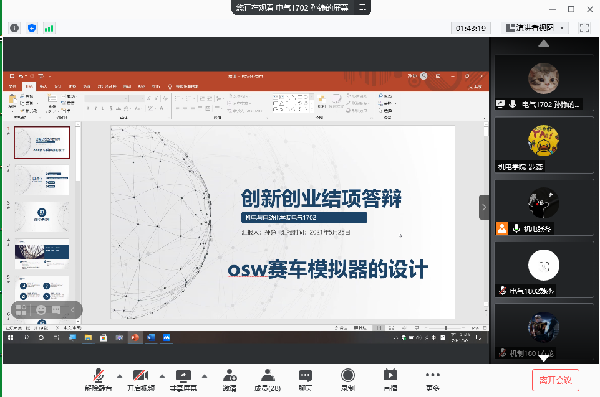
Task: Click the meeting info icon
Action: tap(15, 28)
